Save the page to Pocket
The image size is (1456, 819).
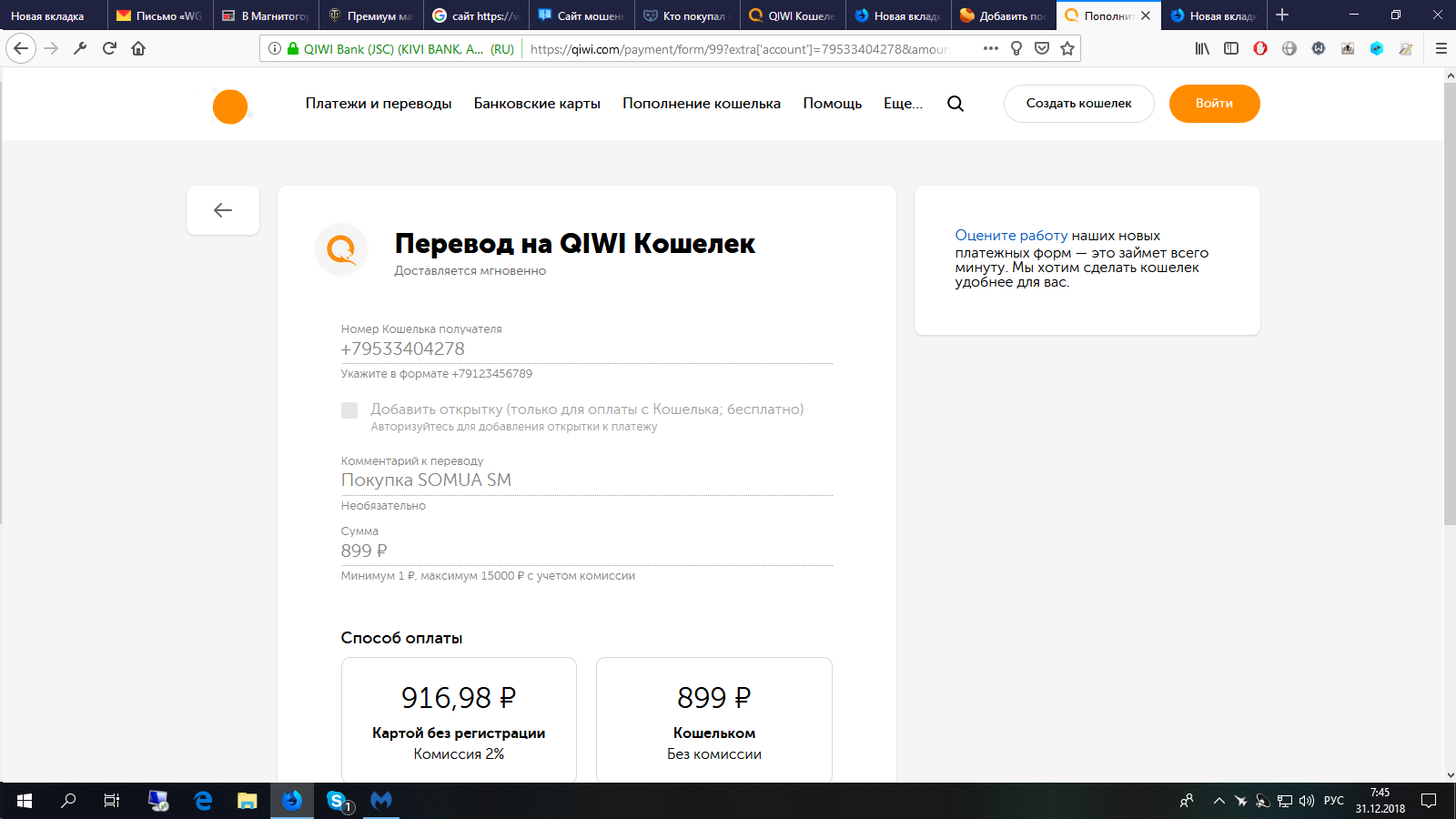click(x=1042, y=48)
